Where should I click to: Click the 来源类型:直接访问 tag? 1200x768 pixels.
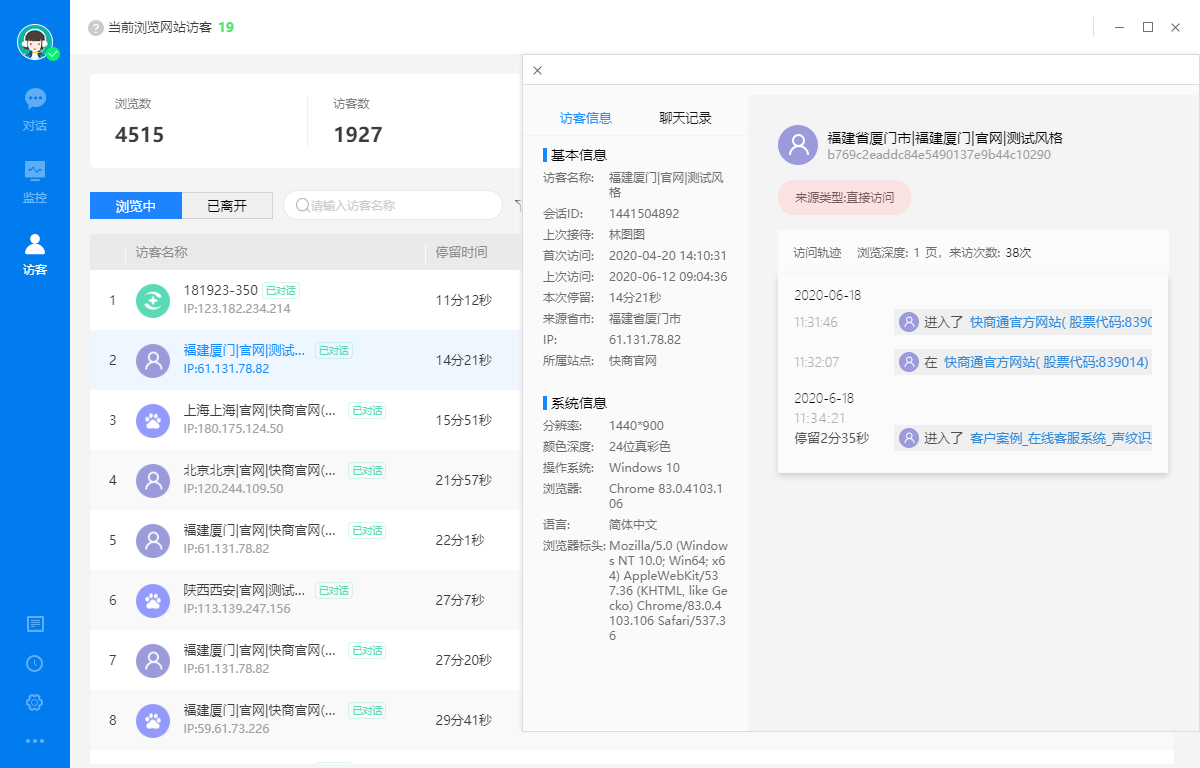point(844,198)
